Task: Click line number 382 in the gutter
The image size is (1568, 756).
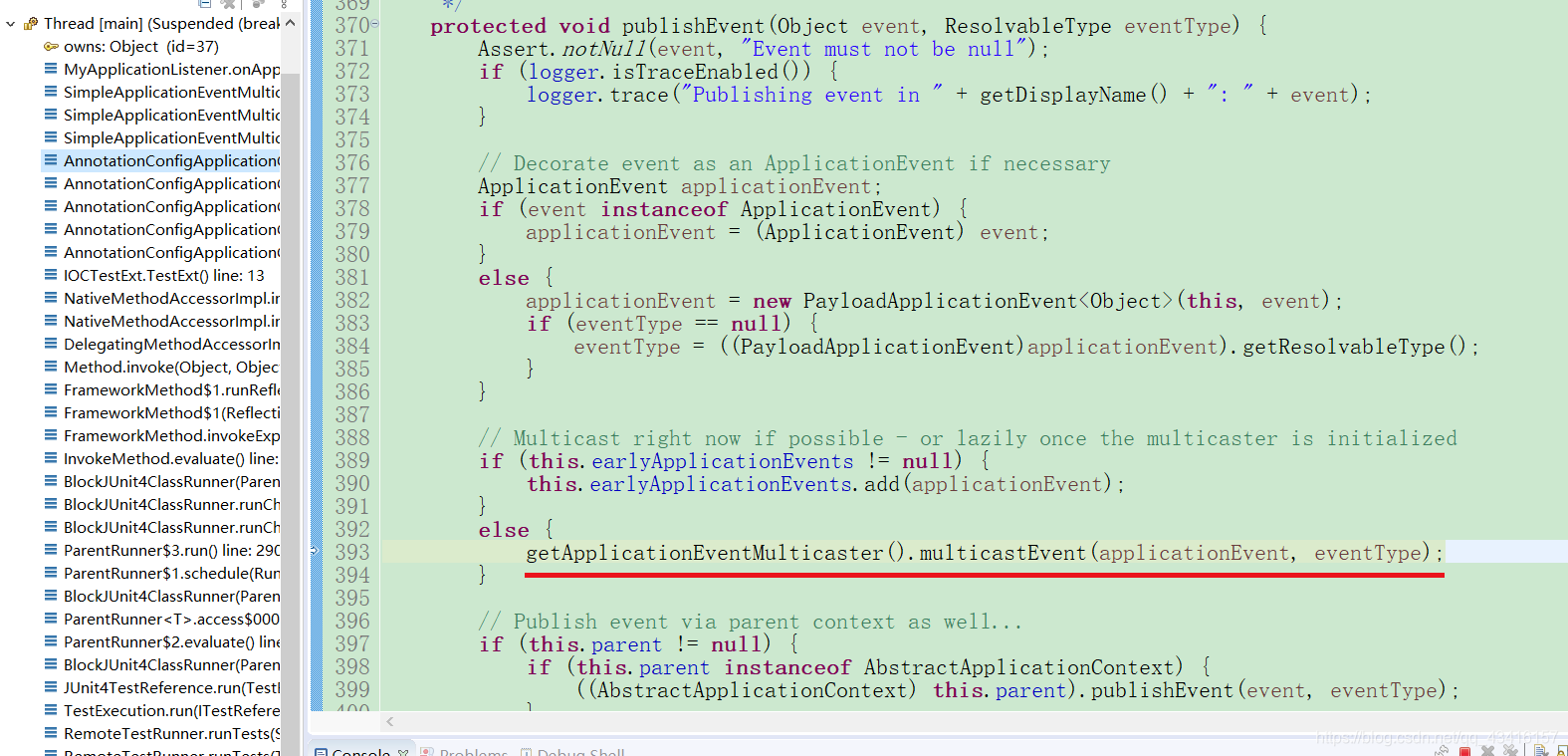Action: click(x=351, y=301)
